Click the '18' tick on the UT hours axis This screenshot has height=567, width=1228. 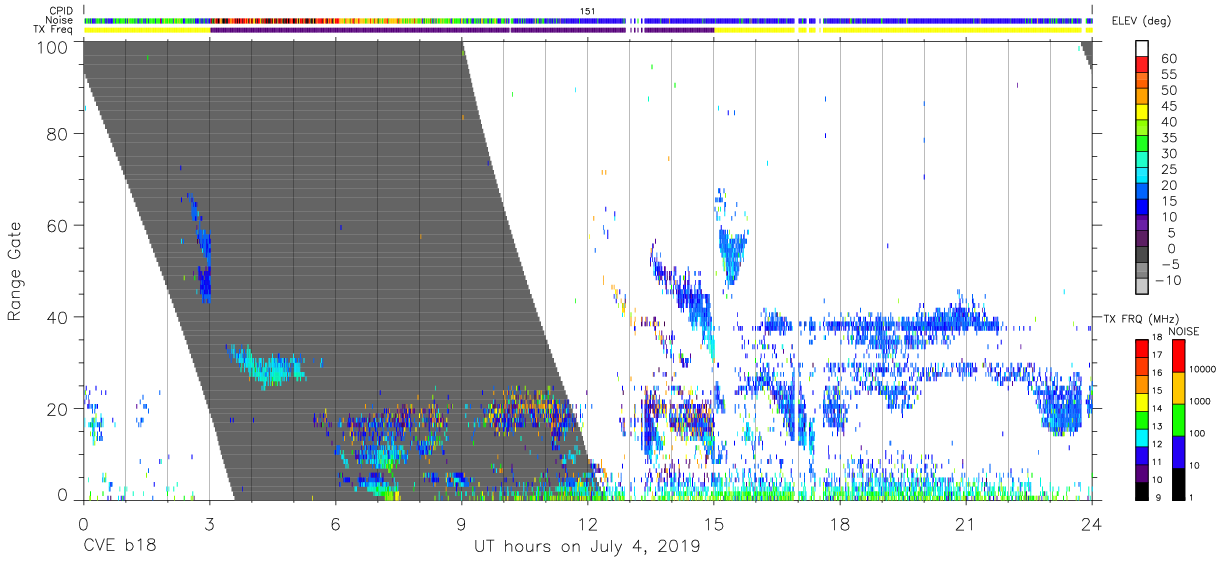(x=840, y=524)
